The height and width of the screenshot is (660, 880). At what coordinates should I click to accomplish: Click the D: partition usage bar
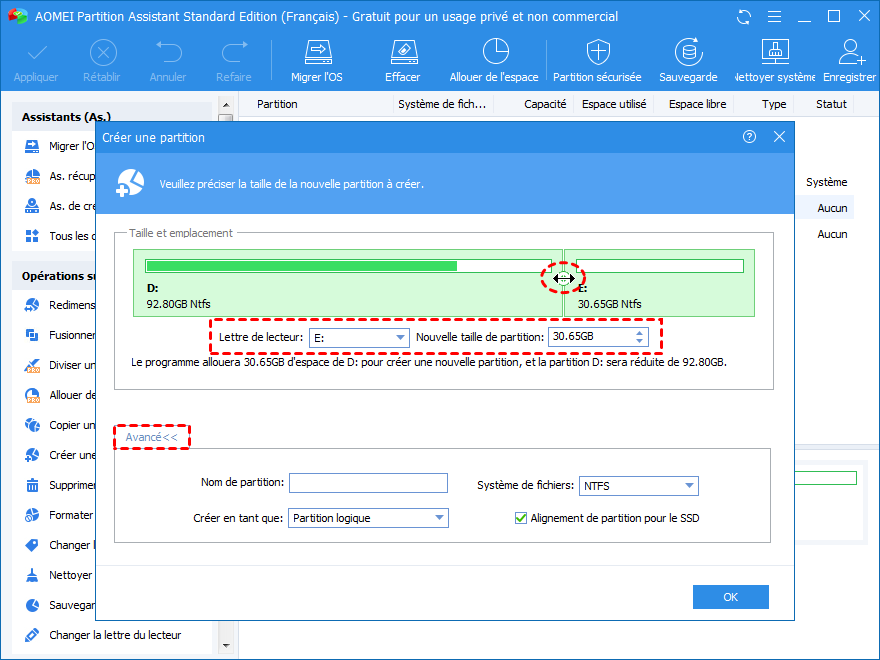[348, 266]
